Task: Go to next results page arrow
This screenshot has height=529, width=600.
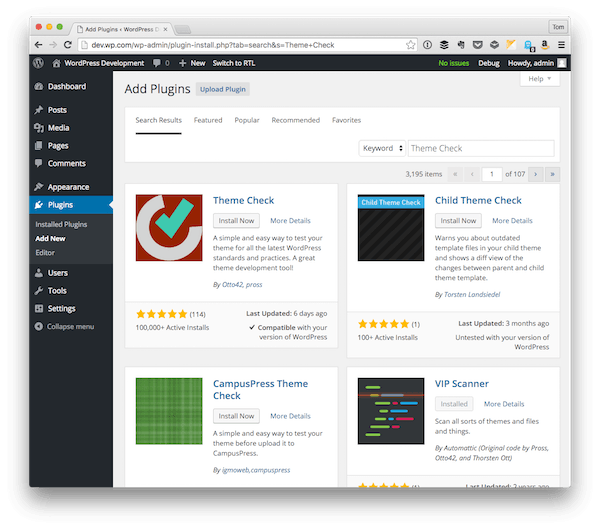Action: (535, 174)
